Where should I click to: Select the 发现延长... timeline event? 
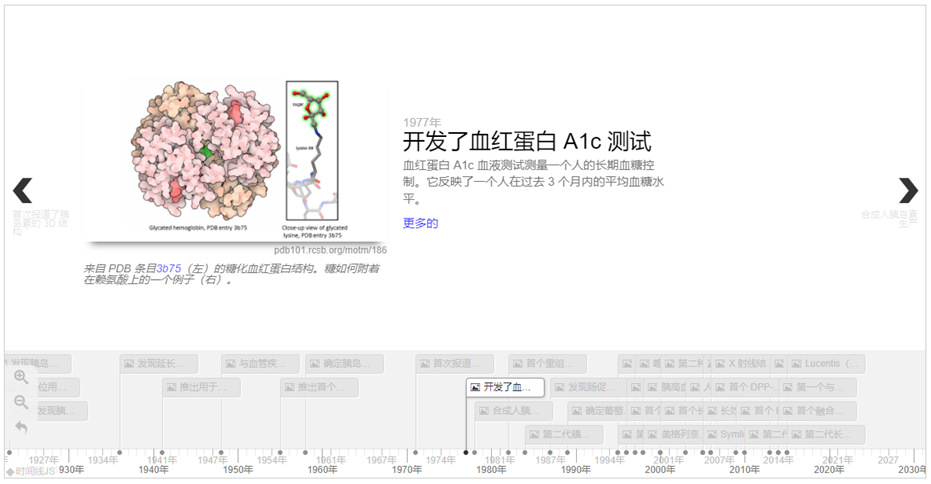159,363
